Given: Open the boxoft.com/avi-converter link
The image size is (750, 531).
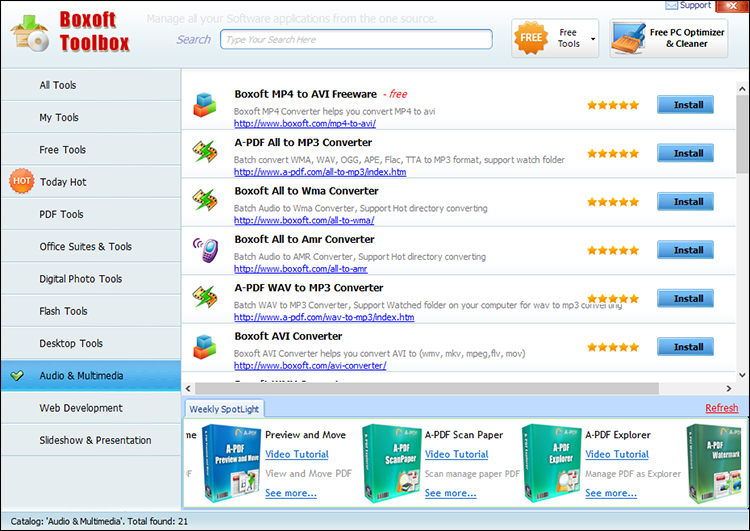Looking at the screenshot, I should (x=310, y=365).
